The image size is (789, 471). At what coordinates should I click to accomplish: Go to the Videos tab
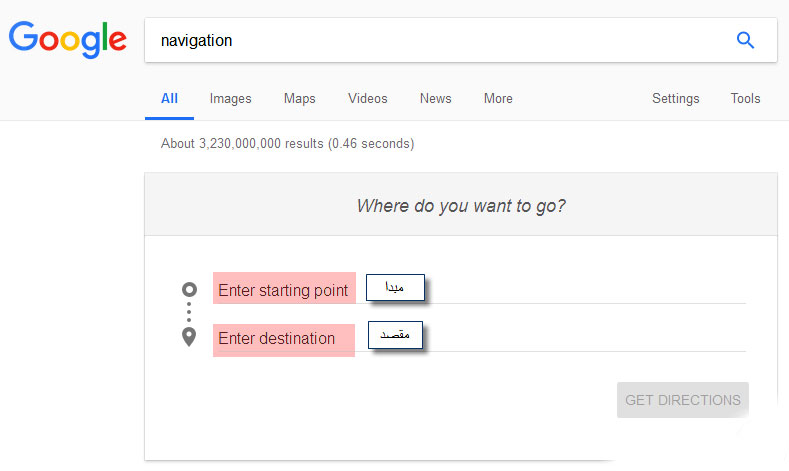point(367,98)
